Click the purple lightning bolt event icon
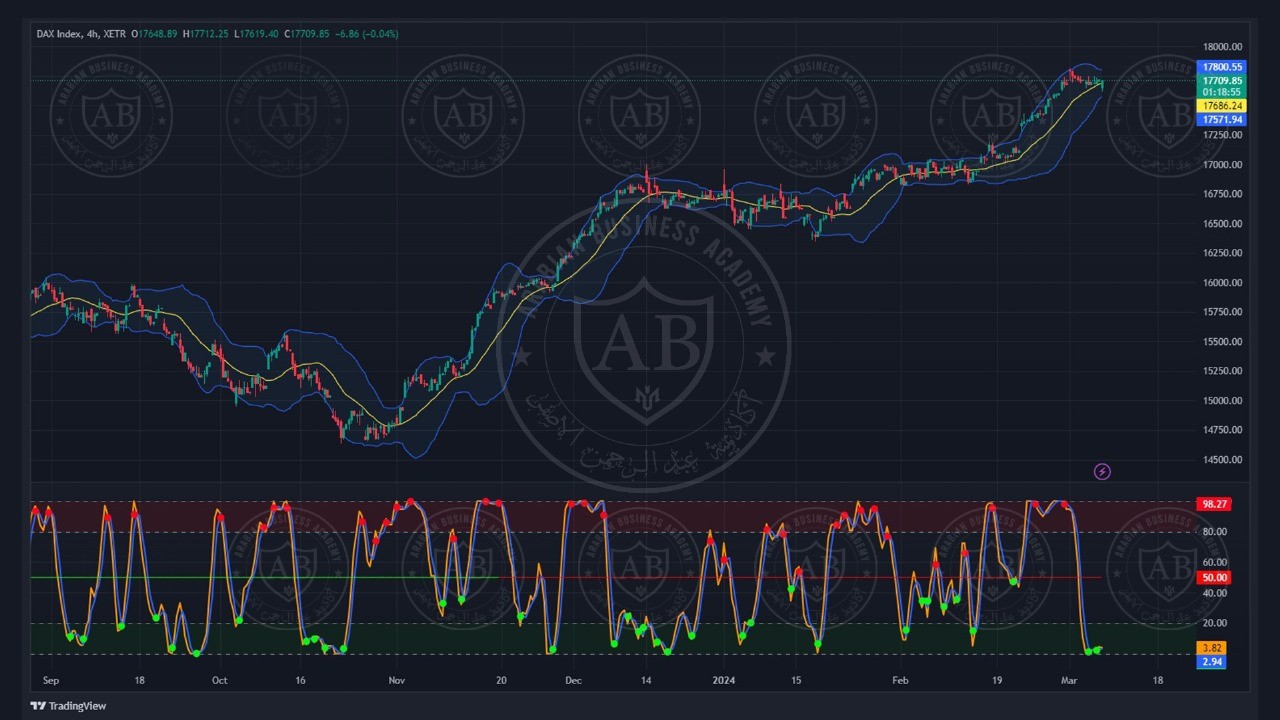Viewport: 1280px width, 720px height. 1102,472
